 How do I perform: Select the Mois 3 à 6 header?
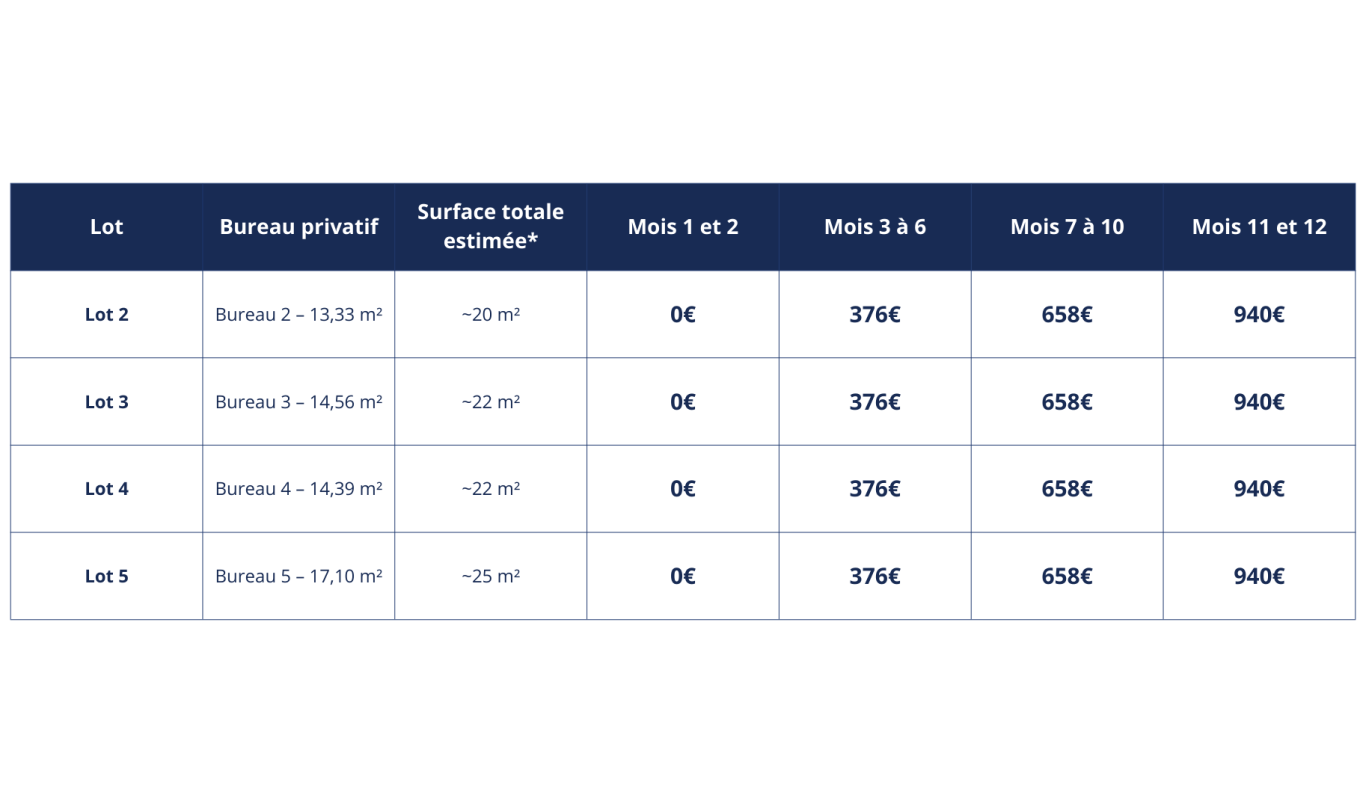click(875, 227)
